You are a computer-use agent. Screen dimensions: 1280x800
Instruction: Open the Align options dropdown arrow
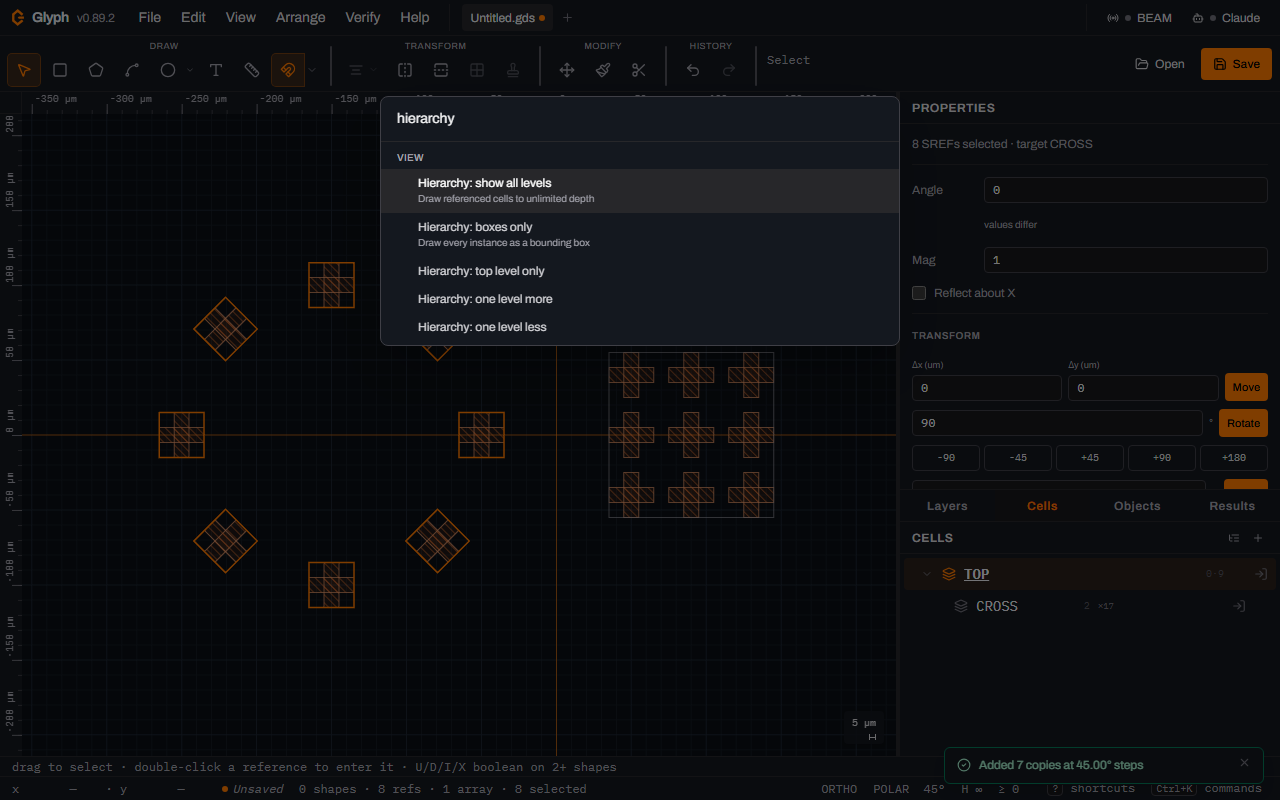(x=374, y=70)
